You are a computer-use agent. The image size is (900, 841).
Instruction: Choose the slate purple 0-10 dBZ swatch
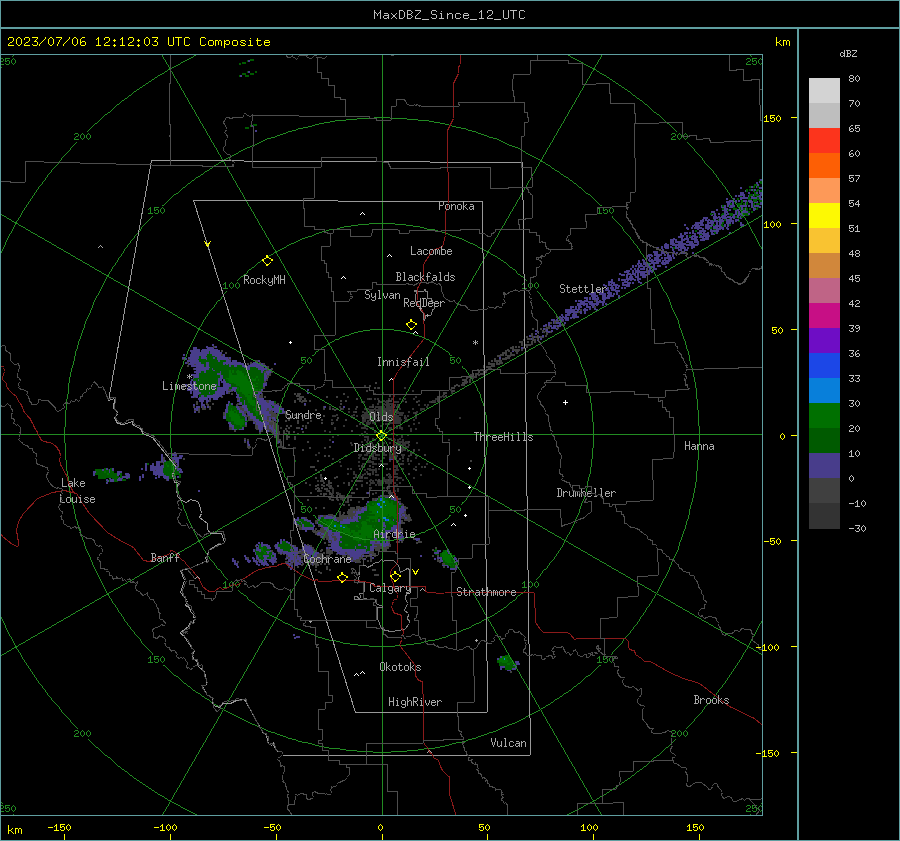pyautogui.click(x=824, y=466)
